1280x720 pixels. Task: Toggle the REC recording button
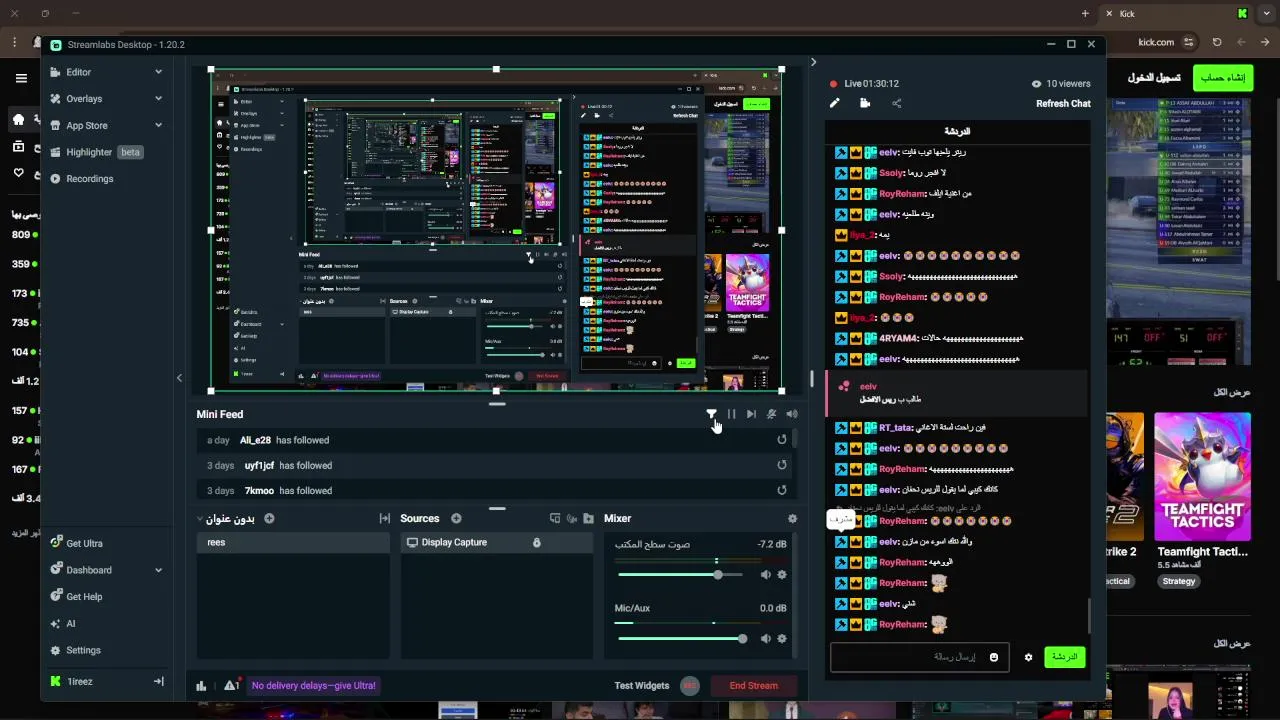click(x=689, y=685)
